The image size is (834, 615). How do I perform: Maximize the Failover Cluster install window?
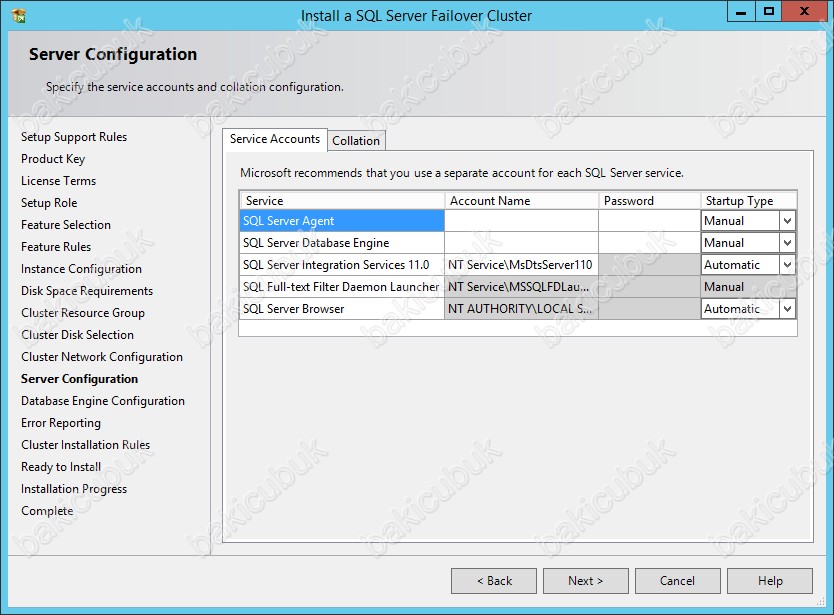click(x=769, y=11)
